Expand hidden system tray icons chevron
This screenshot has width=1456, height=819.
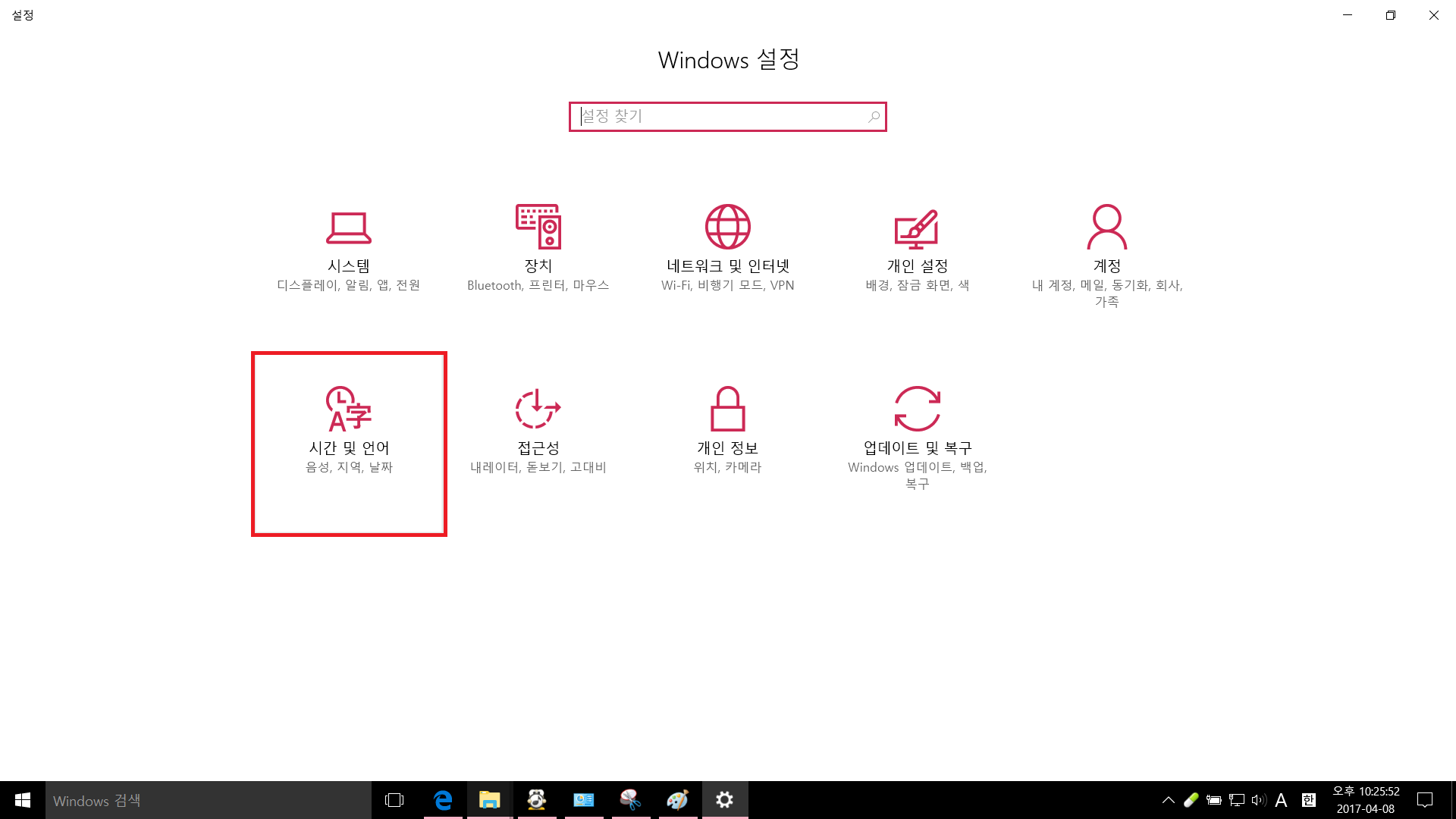click(x=1169, y=800)
